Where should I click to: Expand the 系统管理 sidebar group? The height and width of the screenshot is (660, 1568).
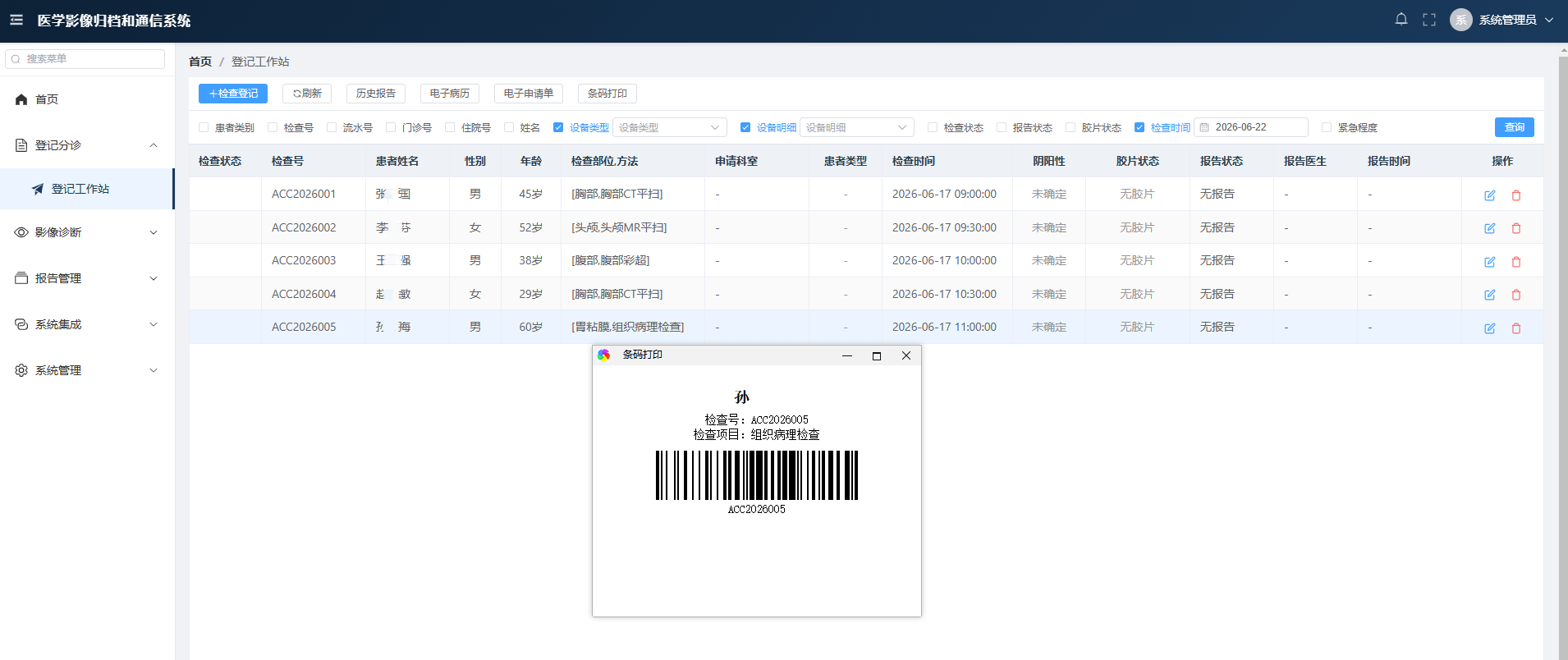(87, 370)
